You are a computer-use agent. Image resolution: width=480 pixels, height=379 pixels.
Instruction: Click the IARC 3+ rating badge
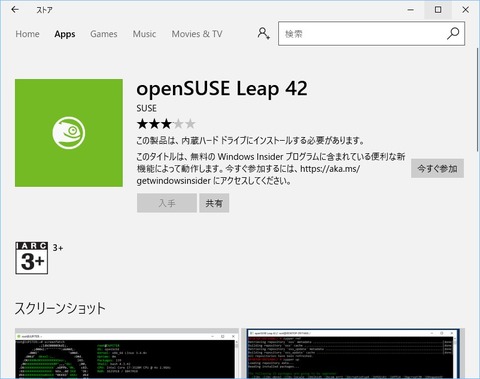[32, 258]
